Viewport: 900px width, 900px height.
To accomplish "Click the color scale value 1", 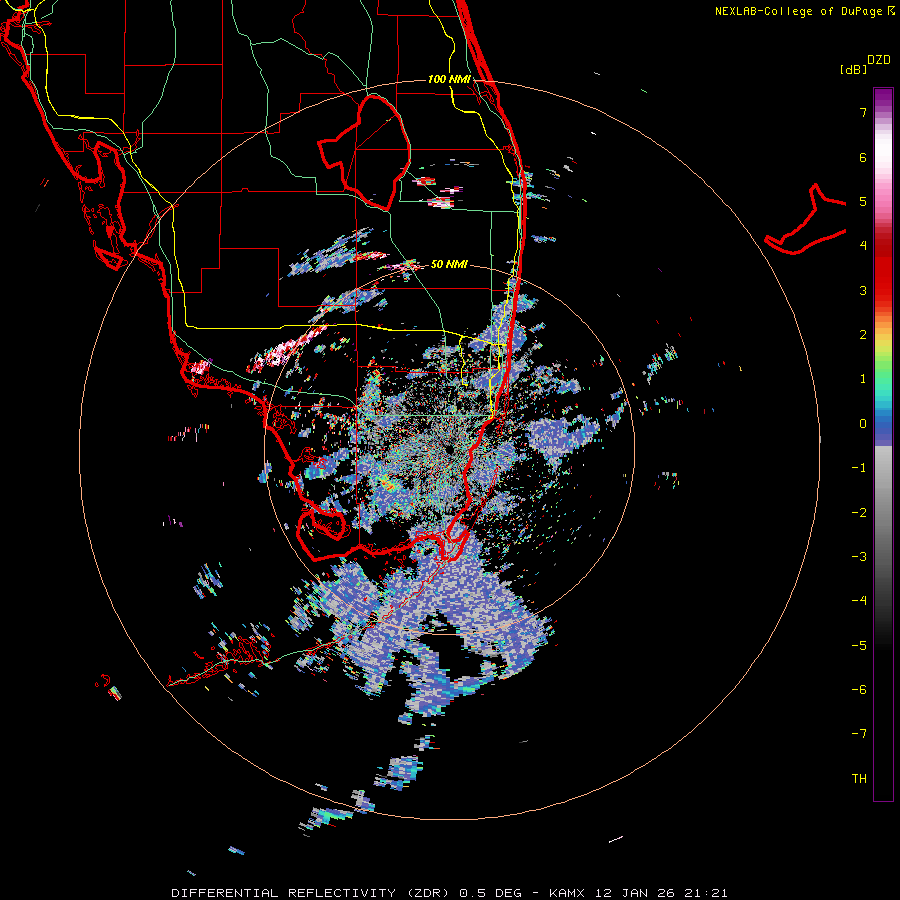I will (863, 379).
